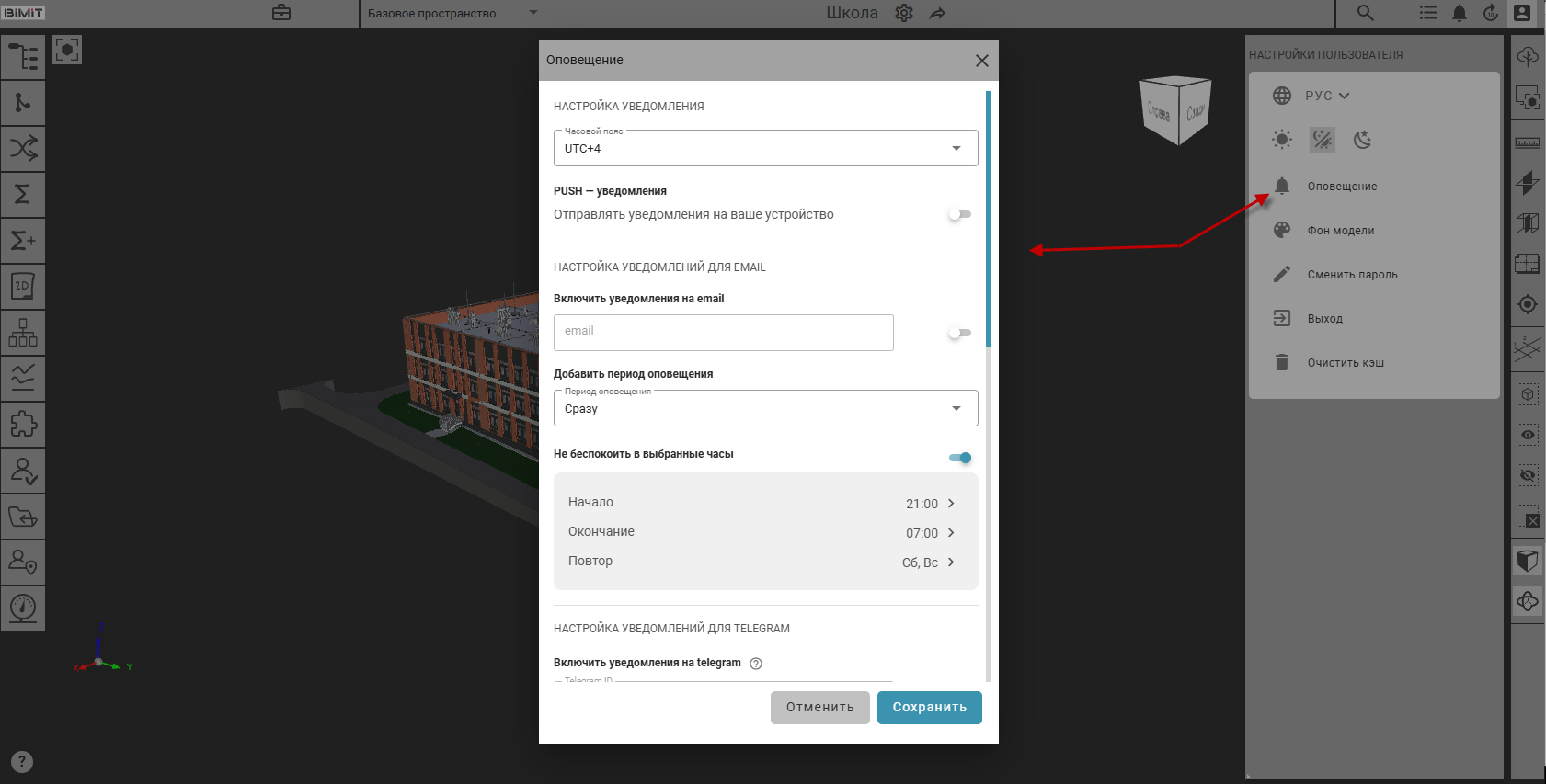Click the sigma summation tool icon
This screenshot has width=1546, height=784.
pos(23,194)
